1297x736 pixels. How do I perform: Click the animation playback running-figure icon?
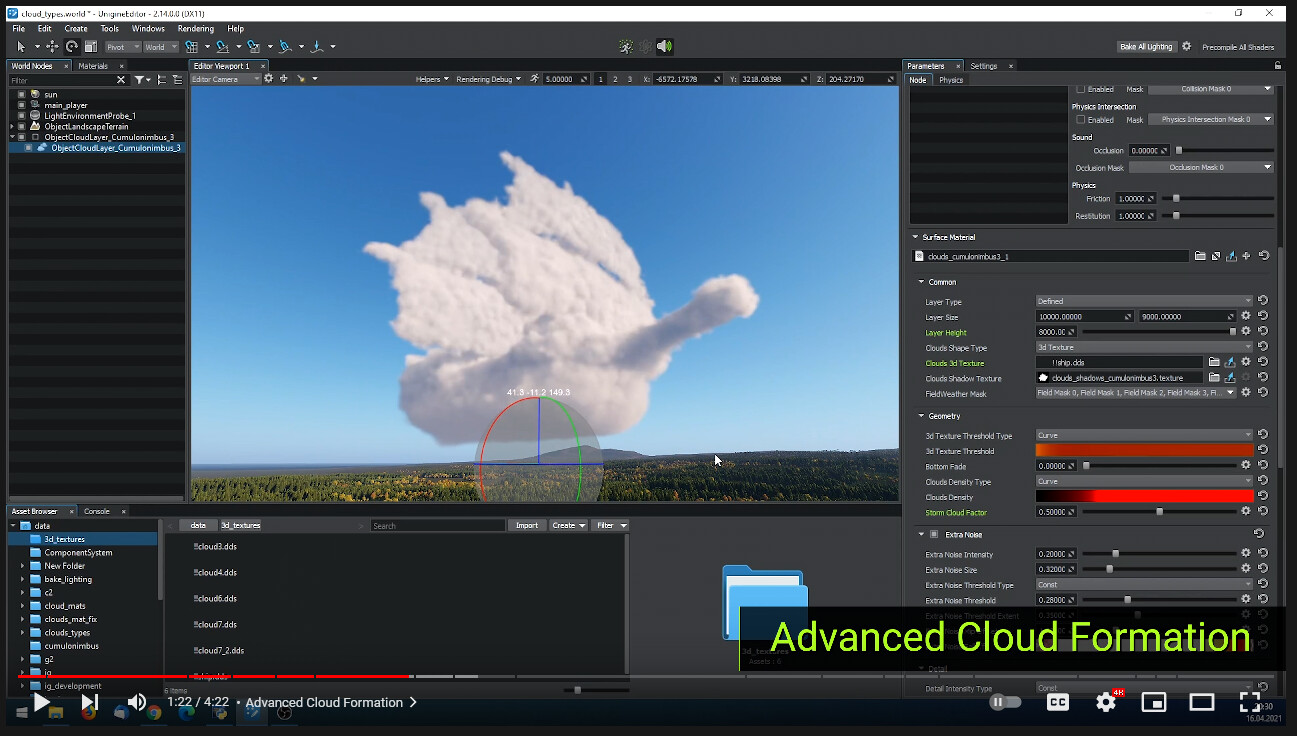626,47
